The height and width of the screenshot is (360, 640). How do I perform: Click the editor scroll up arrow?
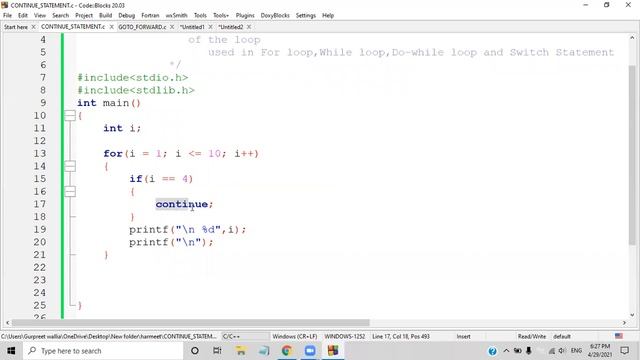632,37
